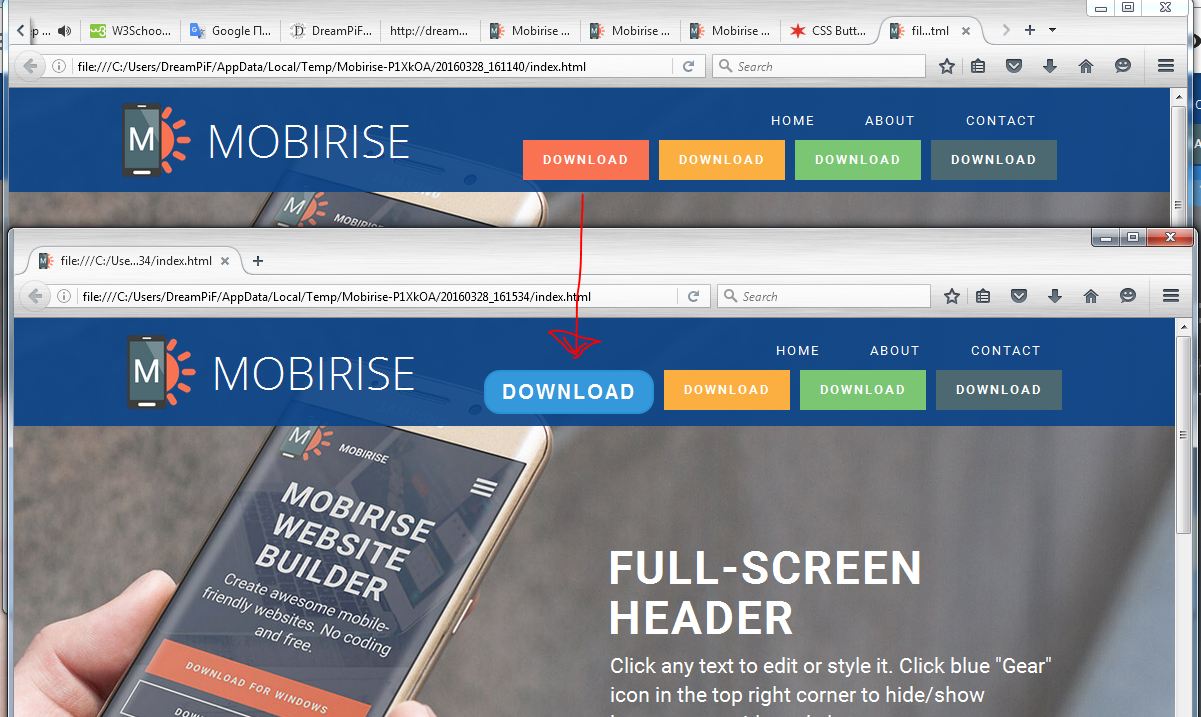Click the site info icon in the rear window URL bar
1201x717 pixels.
pyautogui.click(x=59, y=67)
